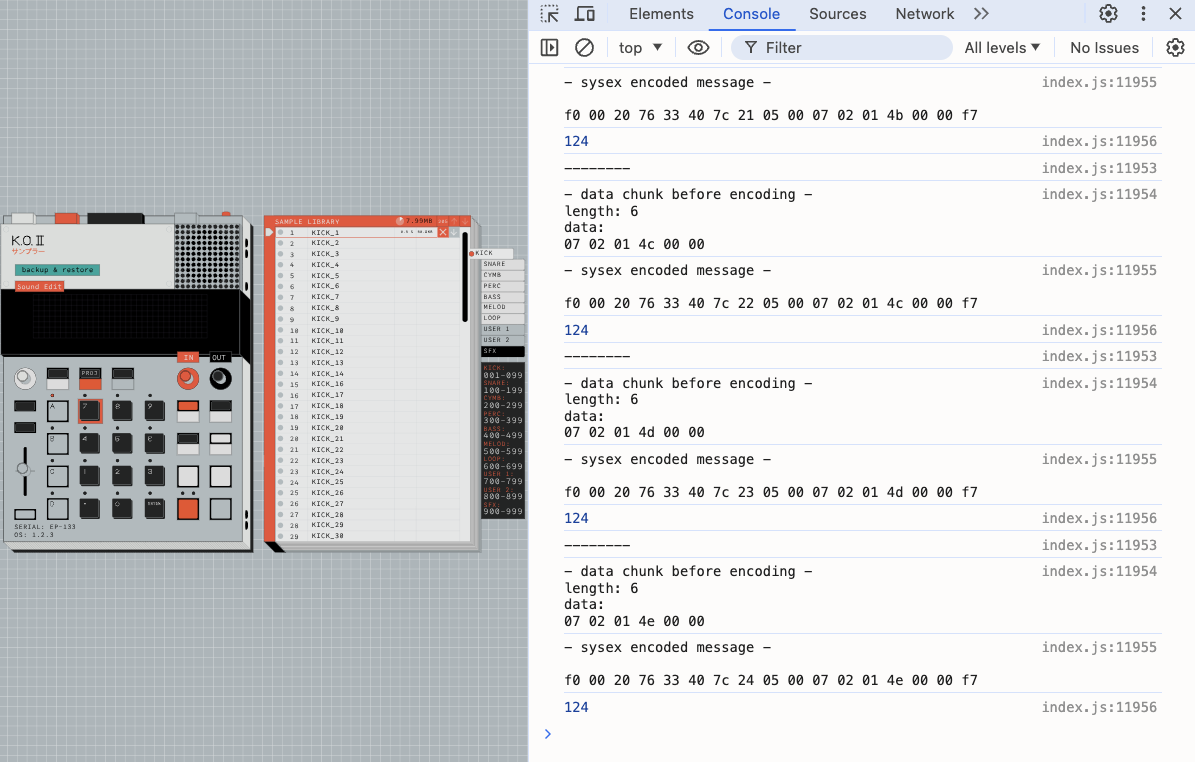
Task: Focus the console prompt input
Action: tap(861, 734)
